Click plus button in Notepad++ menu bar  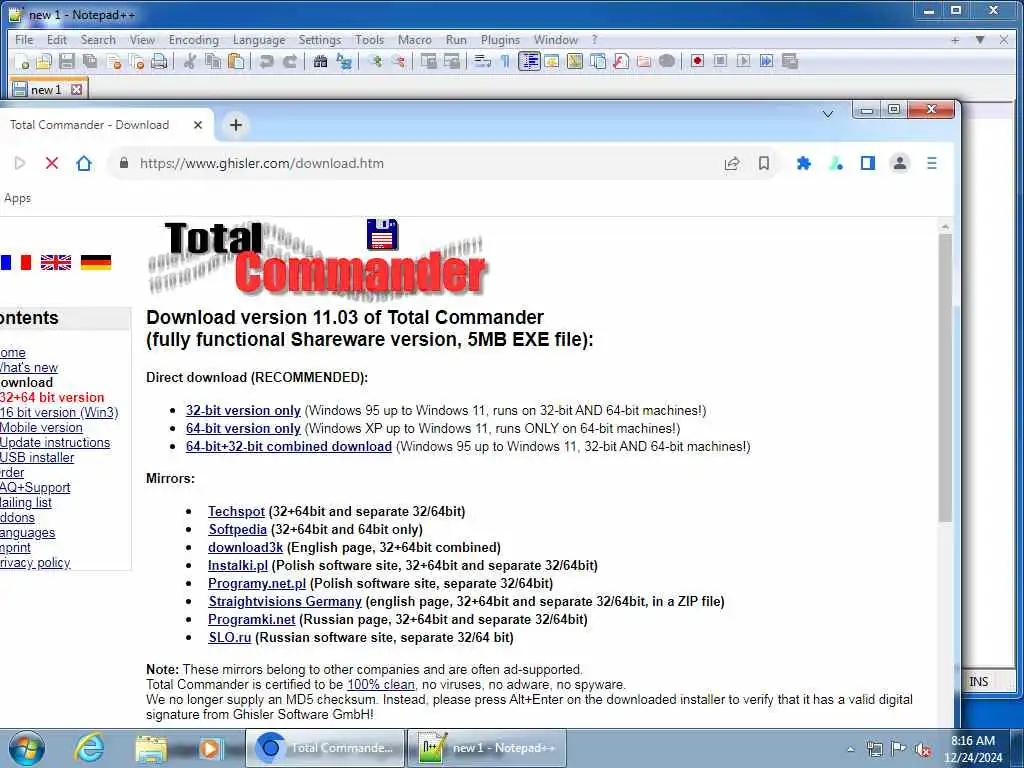tap(955, 40)
